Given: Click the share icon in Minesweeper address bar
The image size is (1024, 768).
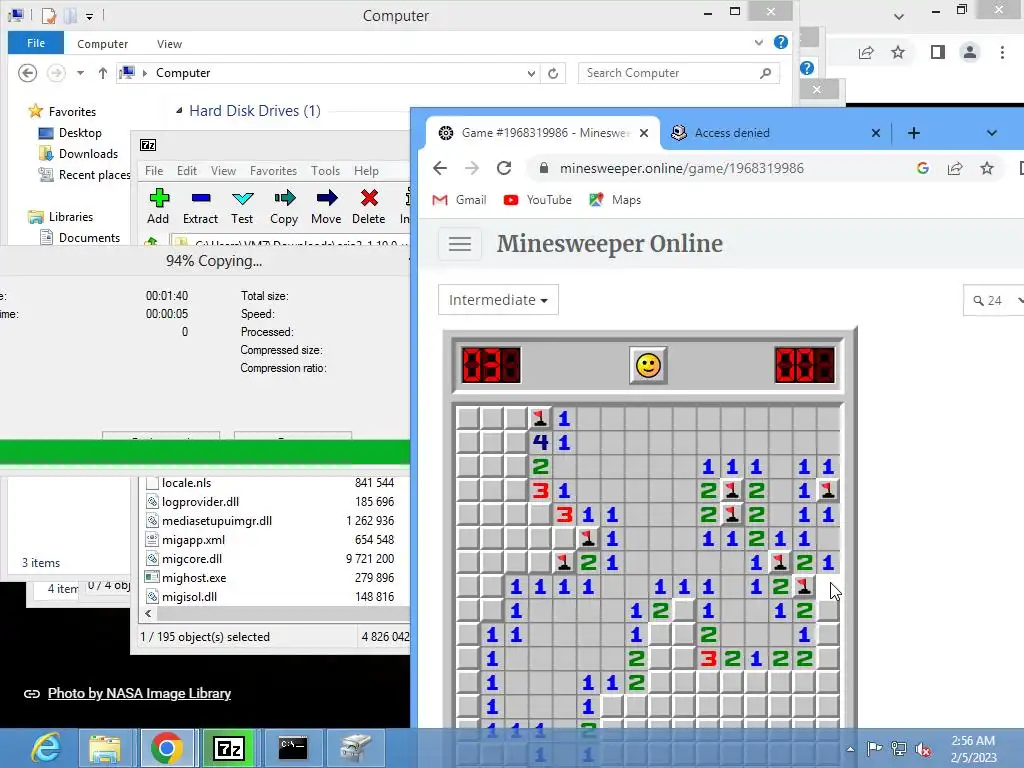Looking at the screenshot, I should [955, 168].
